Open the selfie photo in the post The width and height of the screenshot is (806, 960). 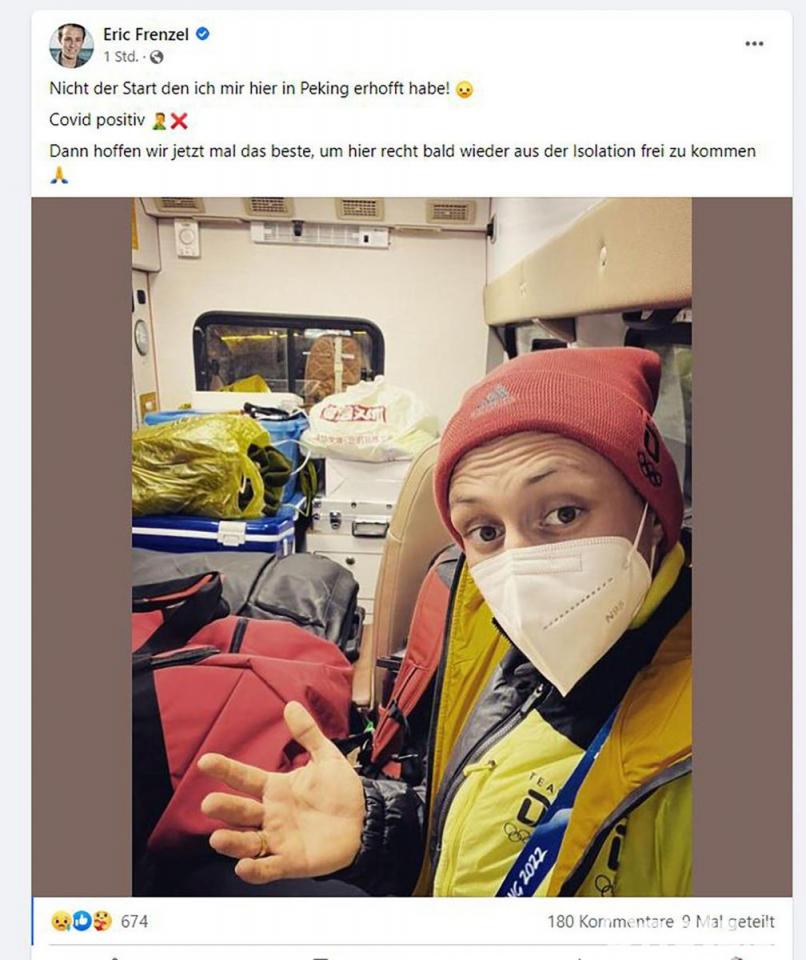412,547
